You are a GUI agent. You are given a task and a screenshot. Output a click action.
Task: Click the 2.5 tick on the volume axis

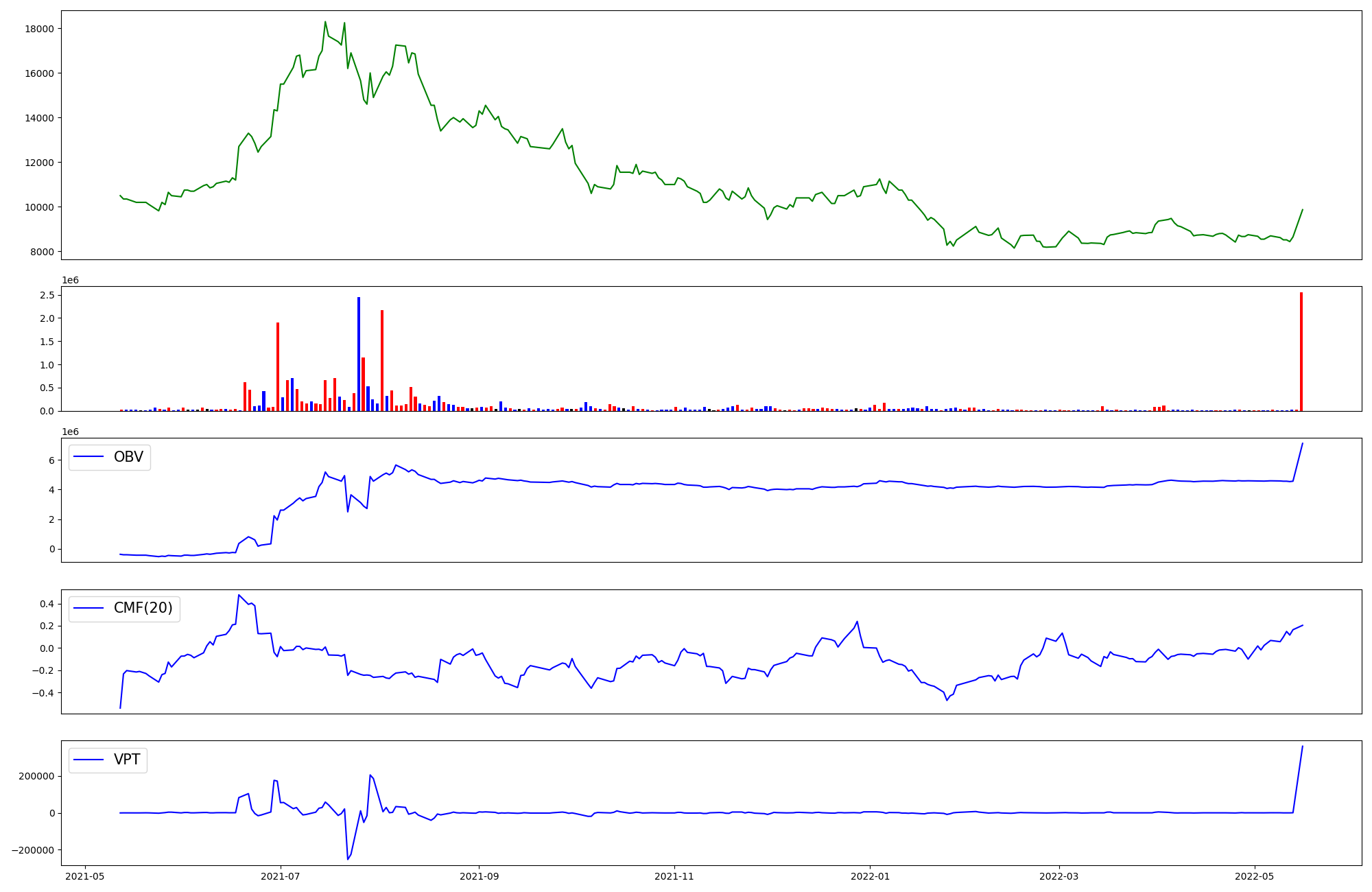pyautogui.click(x=47, y=295)
